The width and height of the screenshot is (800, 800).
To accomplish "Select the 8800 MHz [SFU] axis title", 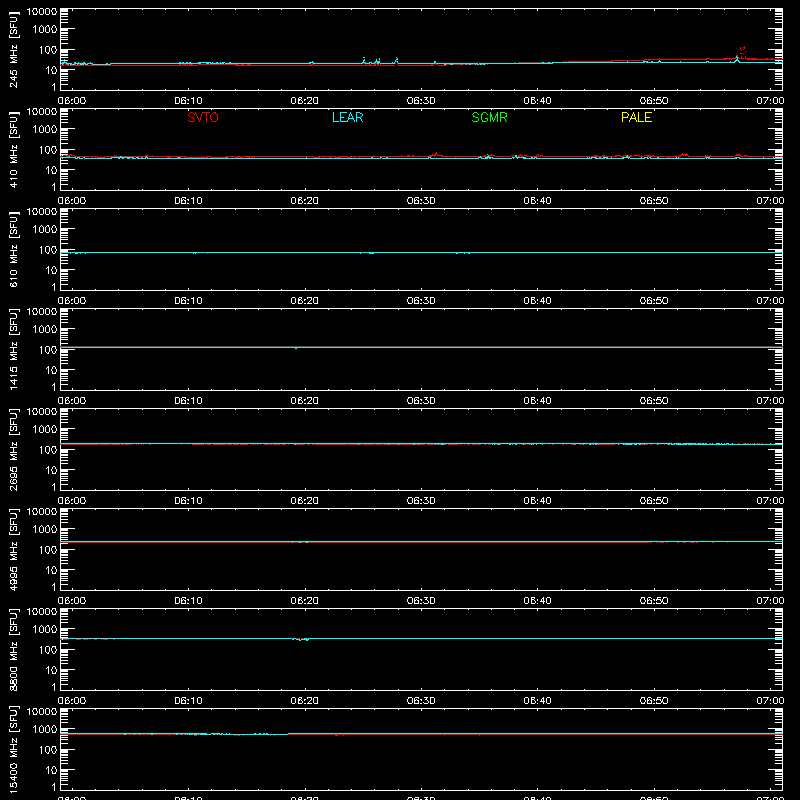I will (14, 650).
